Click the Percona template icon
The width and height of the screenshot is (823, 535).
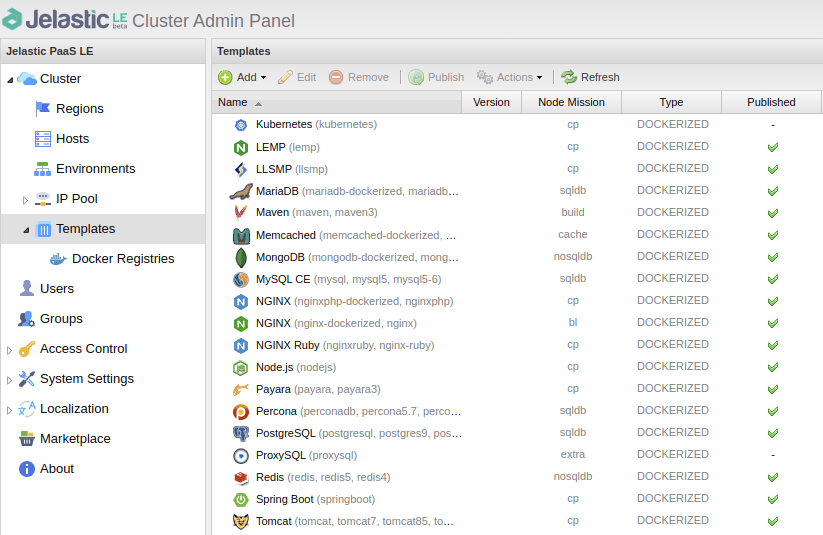[240, 412]
